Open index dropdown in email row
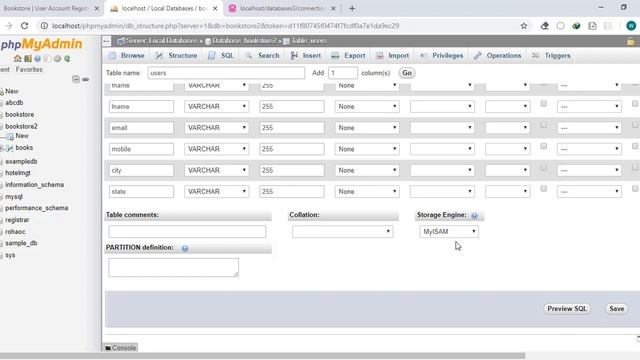640x360 pixels. [589, 128]
